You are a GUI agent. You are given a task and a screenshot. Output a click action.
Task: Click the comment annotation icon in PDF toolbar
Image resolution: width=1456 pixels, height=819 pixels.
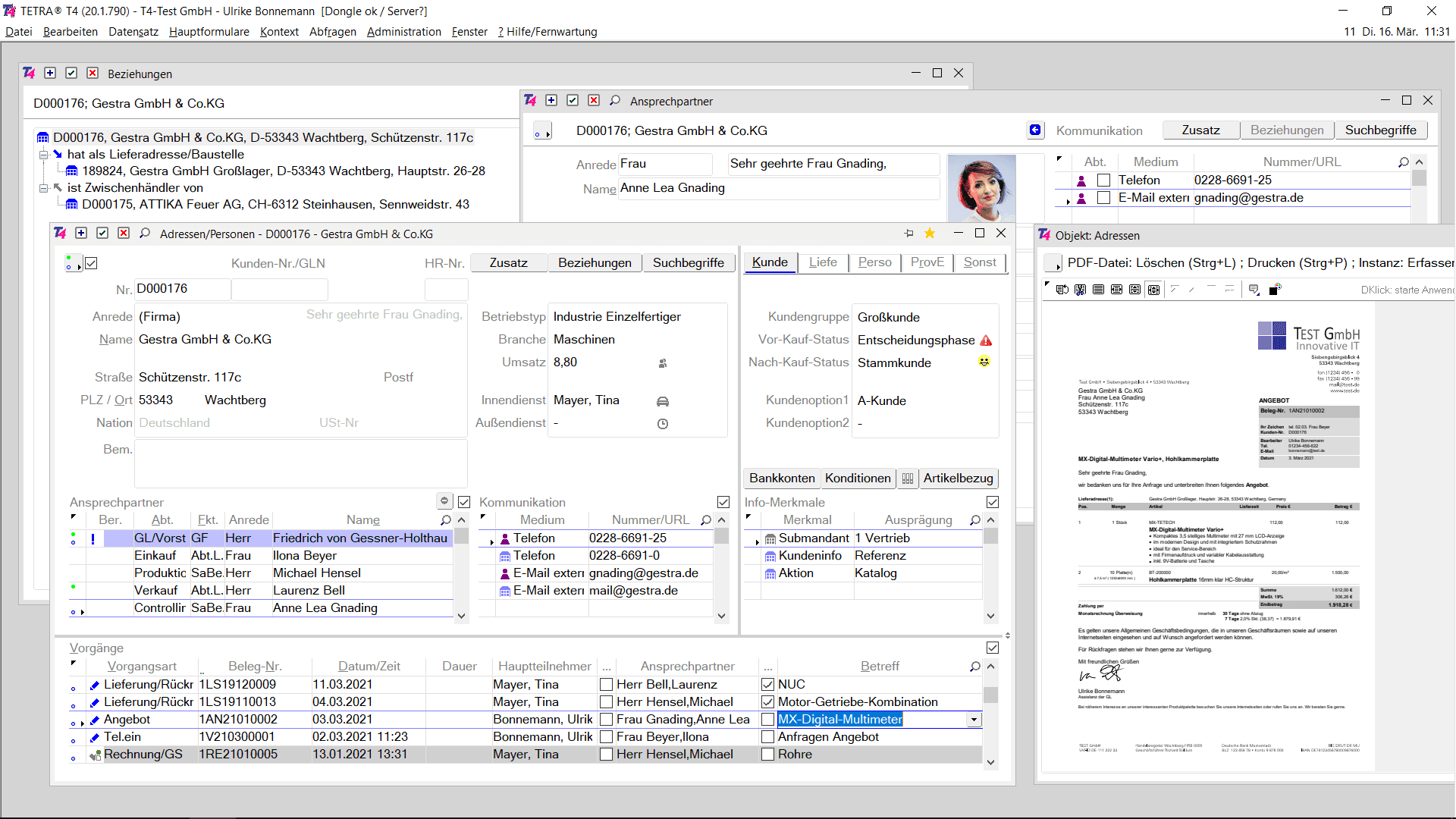tap(1254, 290)
